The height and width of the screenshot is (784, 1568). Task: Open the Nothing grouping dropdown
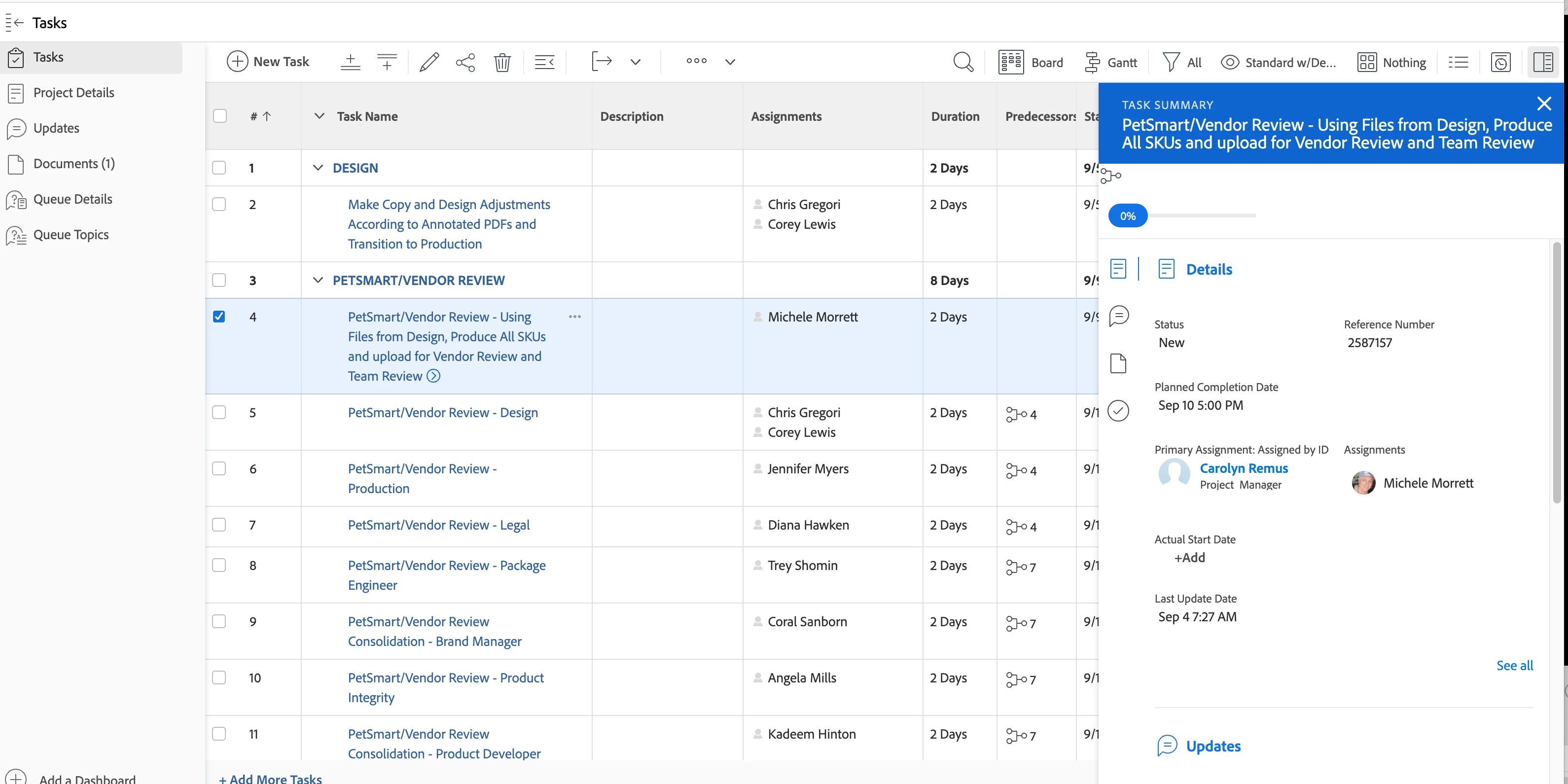click(x=1392, y=62)
